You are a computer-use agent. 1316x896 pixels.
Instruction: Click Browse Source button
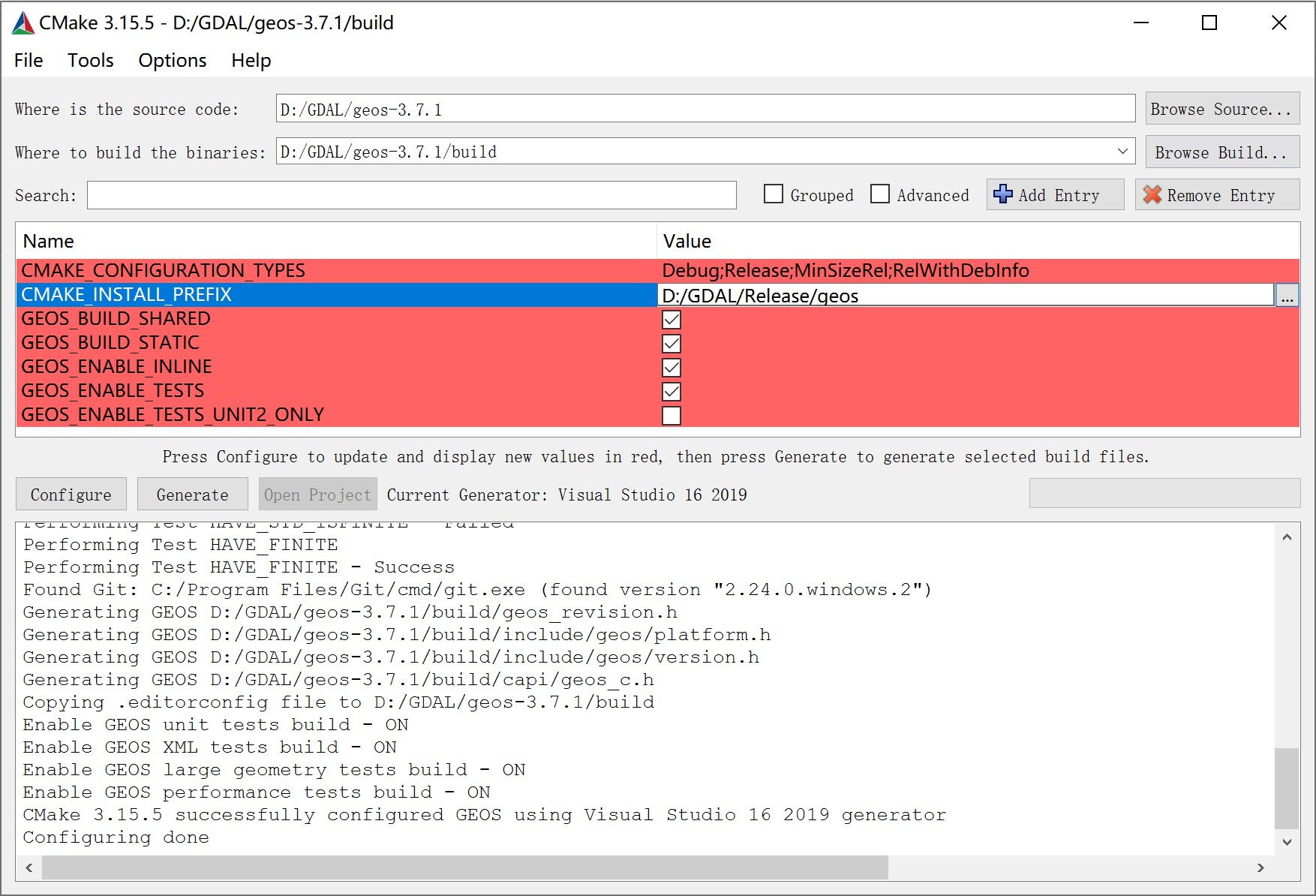[1222, 109]
